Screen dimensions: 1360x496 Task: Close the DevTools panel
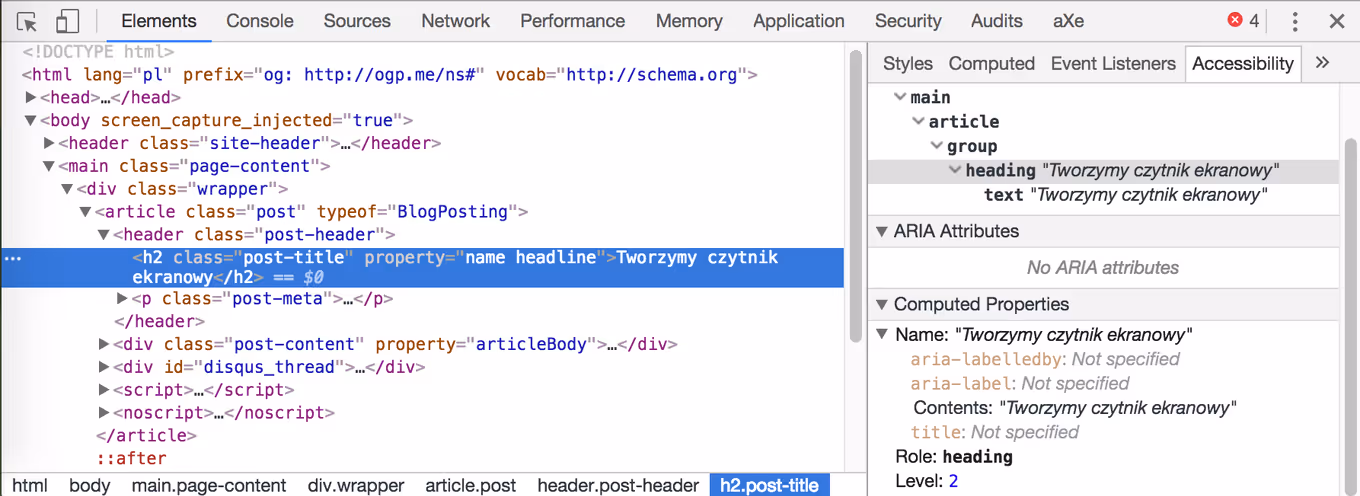tap(1336, 21)
